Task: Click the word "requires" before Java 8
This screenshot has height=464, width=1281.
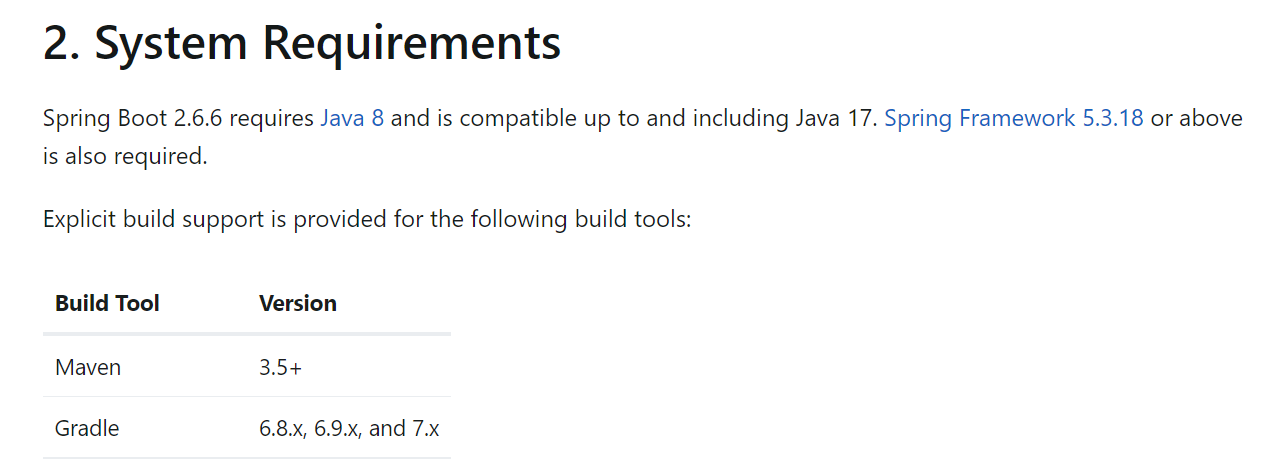Action: (x=272, y=119)
